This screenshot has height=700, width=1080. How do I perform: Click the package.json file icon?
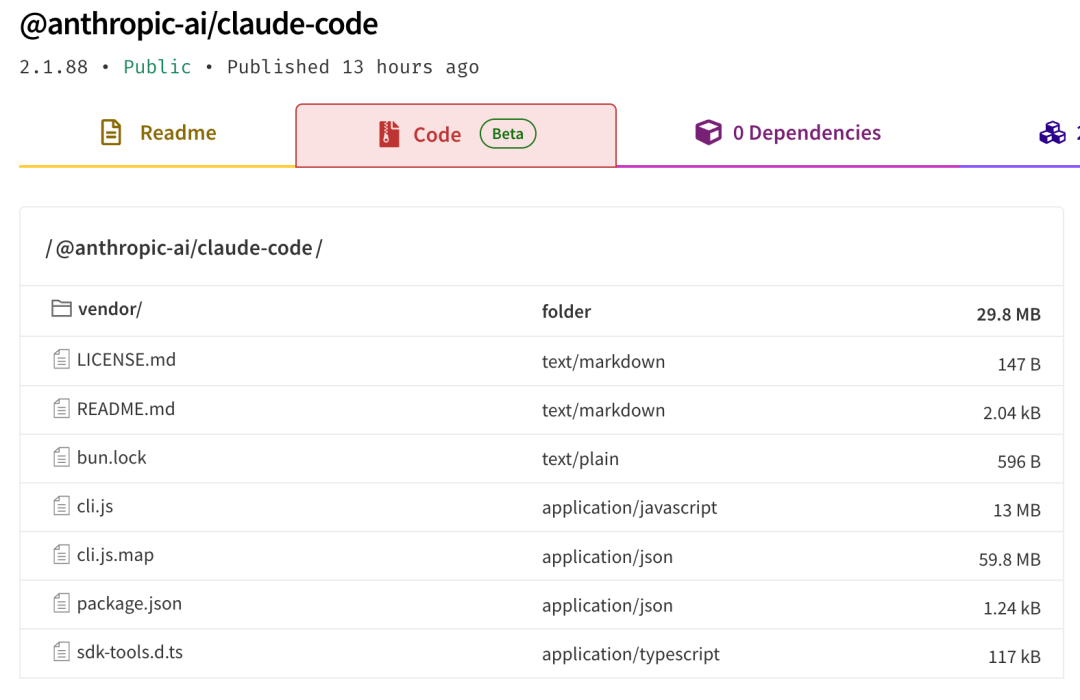click(x=62, y=604)
